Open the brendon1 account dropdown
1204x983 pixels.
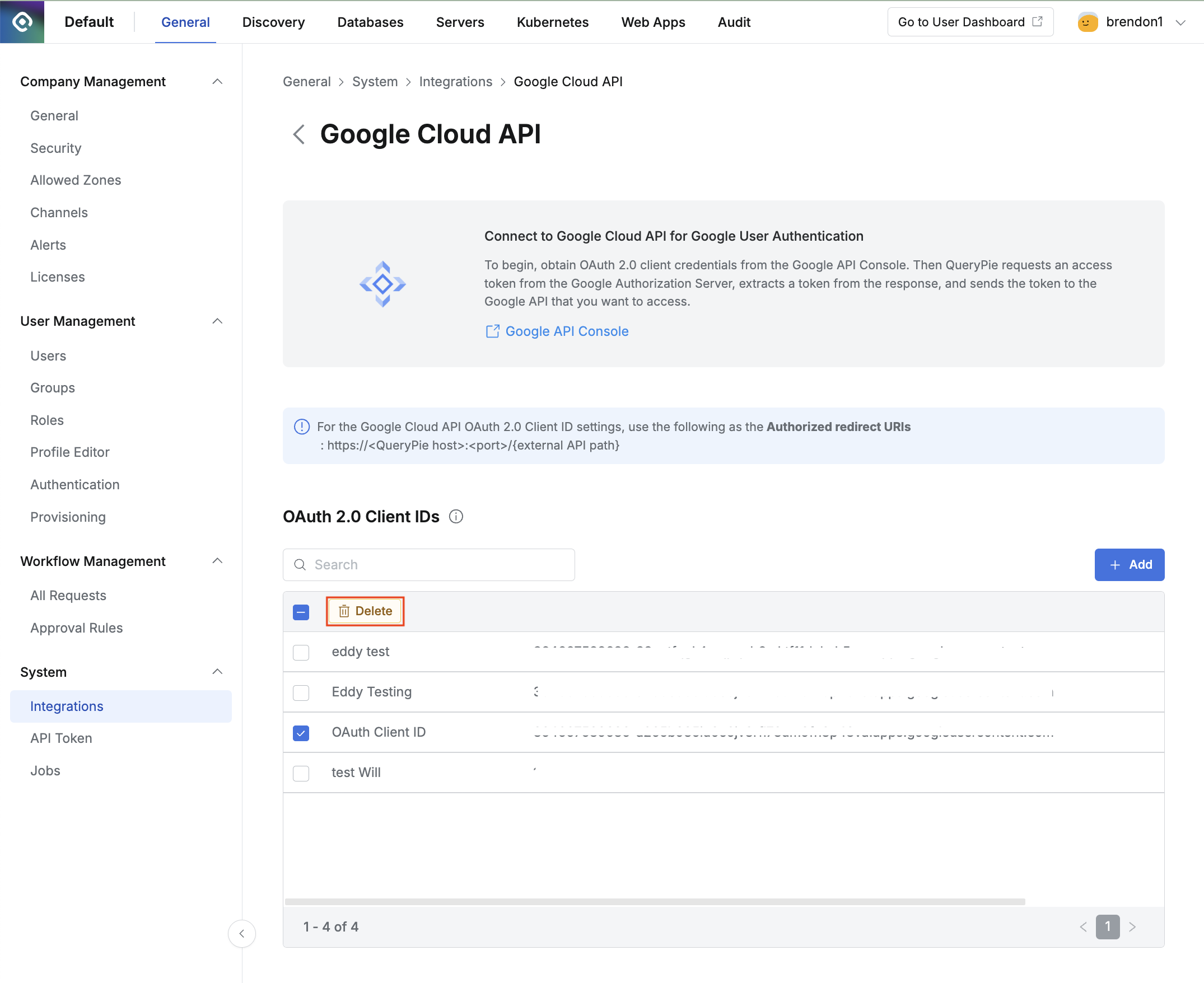(1181, 22)
